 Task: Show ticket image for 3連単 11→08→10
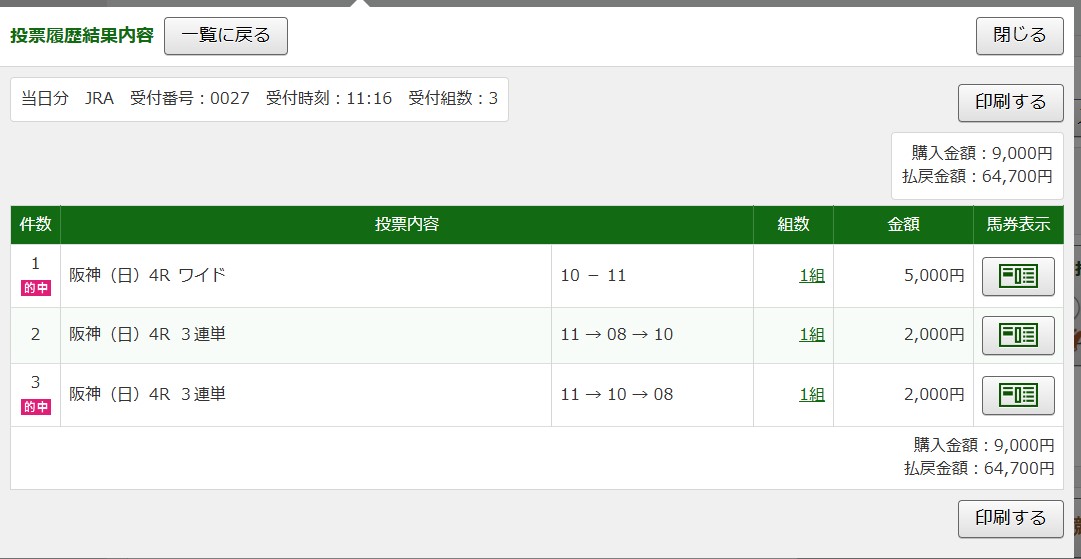1018,335
